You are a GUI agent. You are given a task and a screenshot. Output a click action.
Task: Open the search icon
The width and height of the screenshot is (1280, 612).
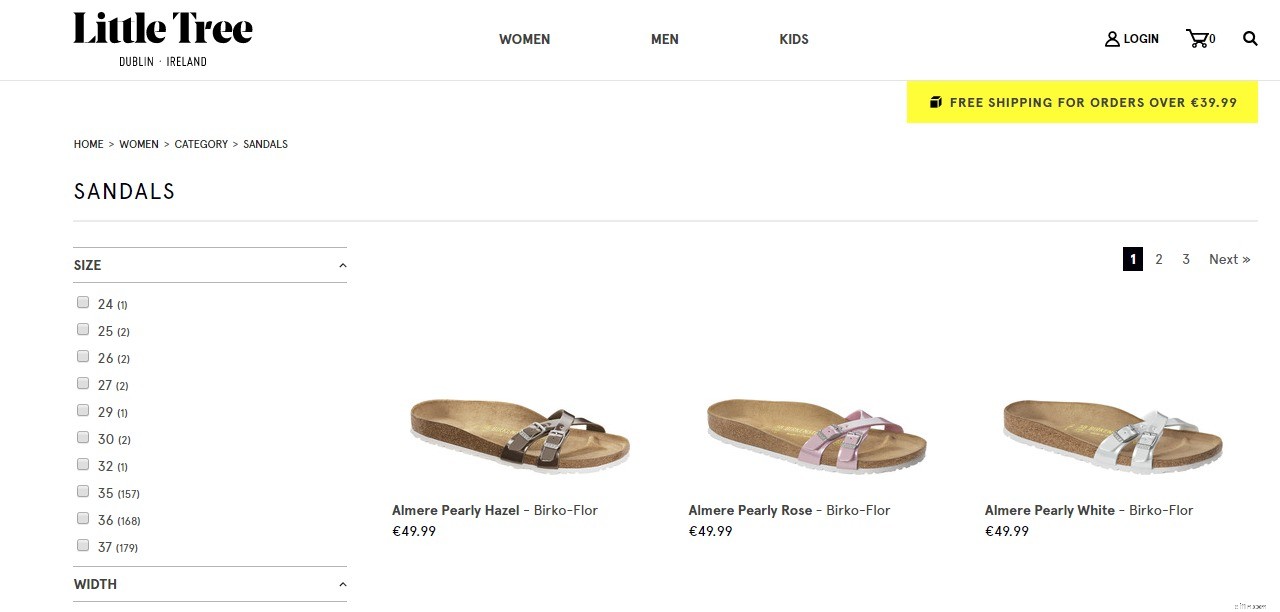[x=1249, y=39]
